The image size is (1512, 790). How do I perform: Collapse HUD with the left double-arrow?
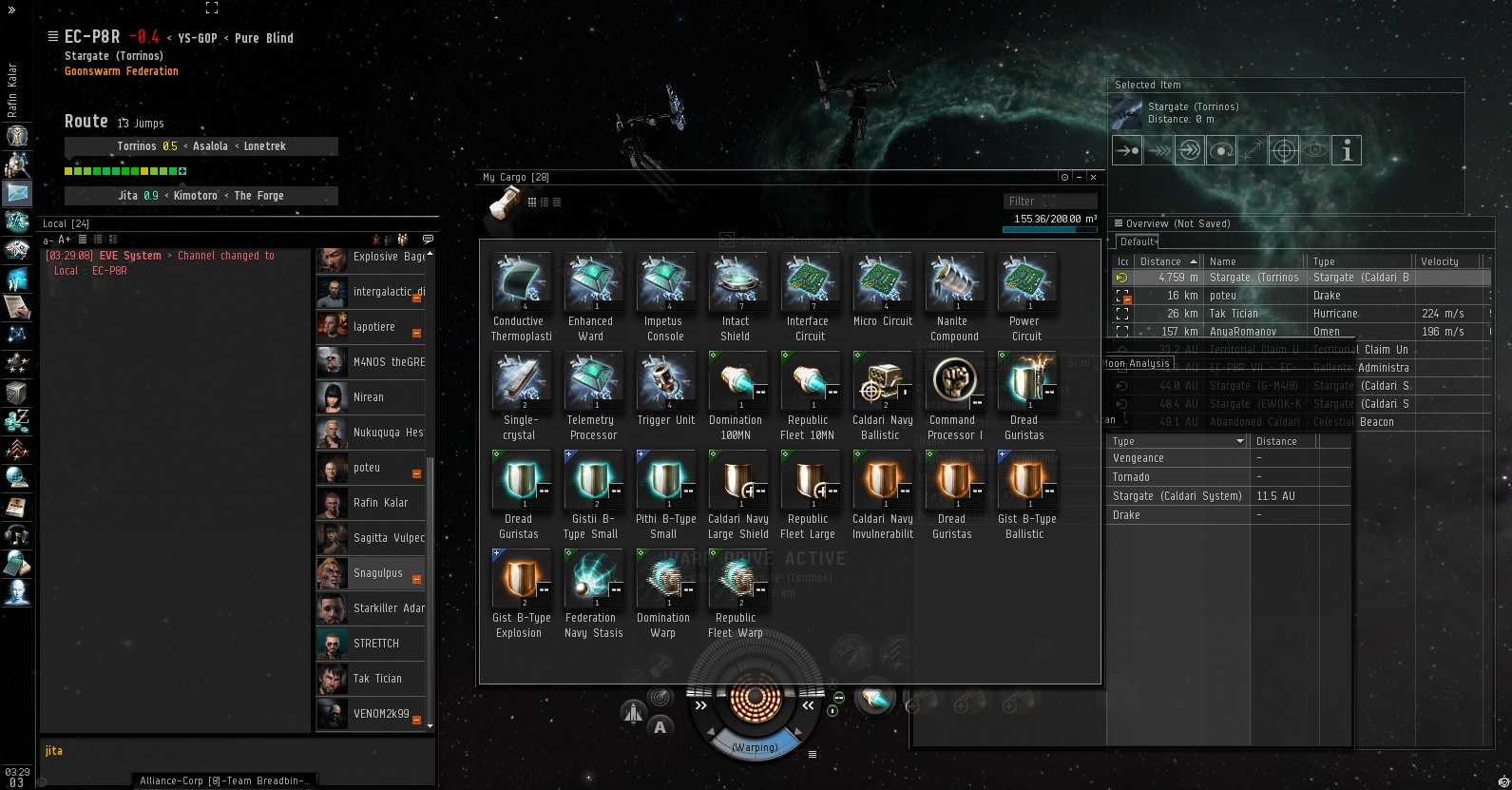click(x=700, y=705)
